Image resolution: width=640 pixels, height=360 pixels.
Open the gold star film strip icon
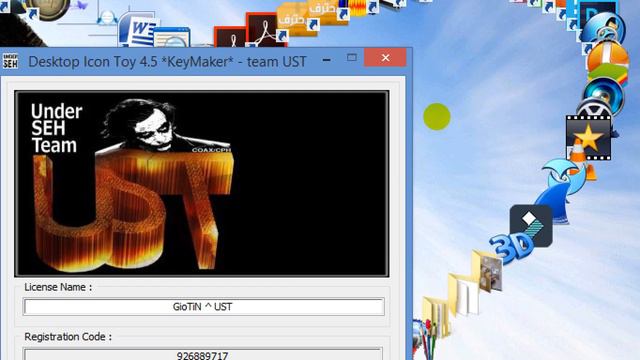pyautogui.click(x=588, y=138)
